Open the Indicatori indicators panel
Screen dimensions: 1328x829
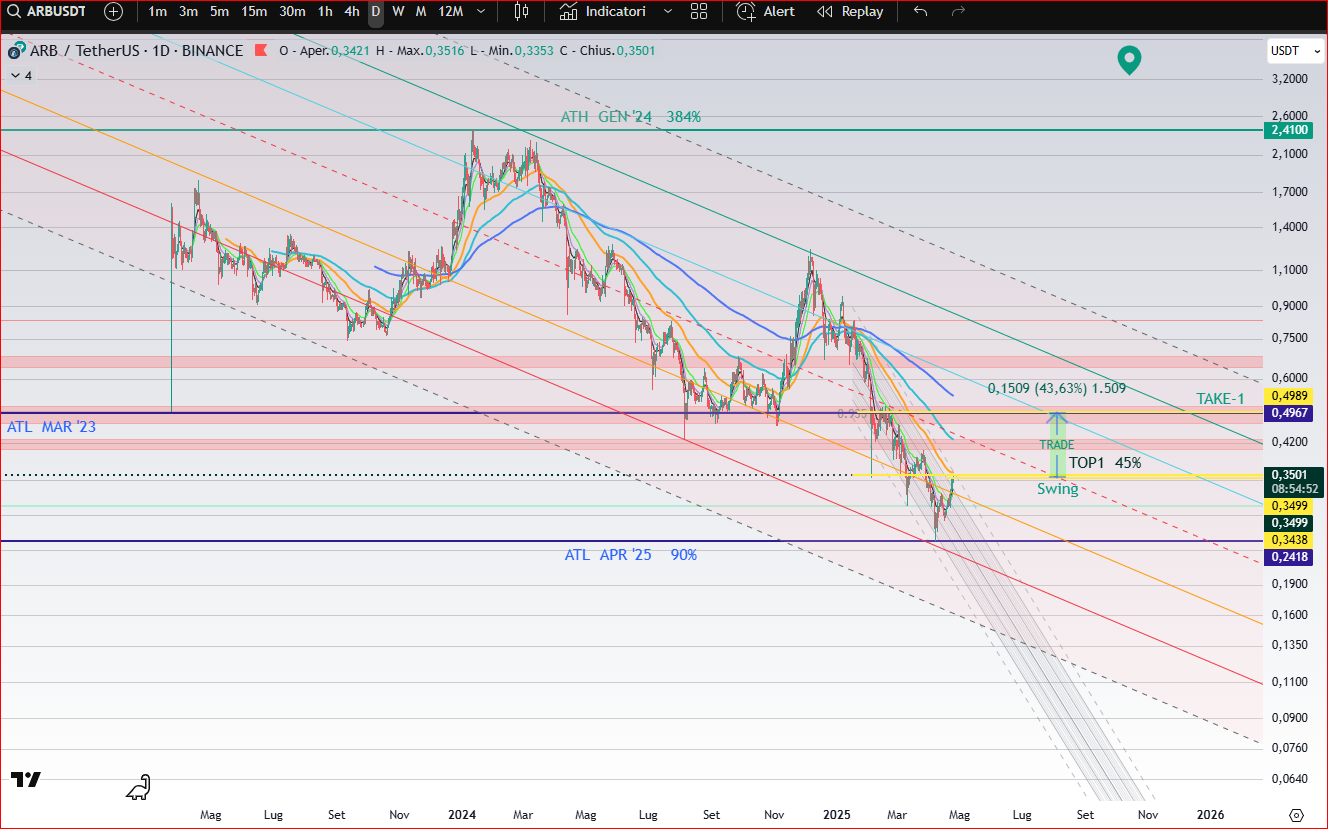[x=603, y=12]
